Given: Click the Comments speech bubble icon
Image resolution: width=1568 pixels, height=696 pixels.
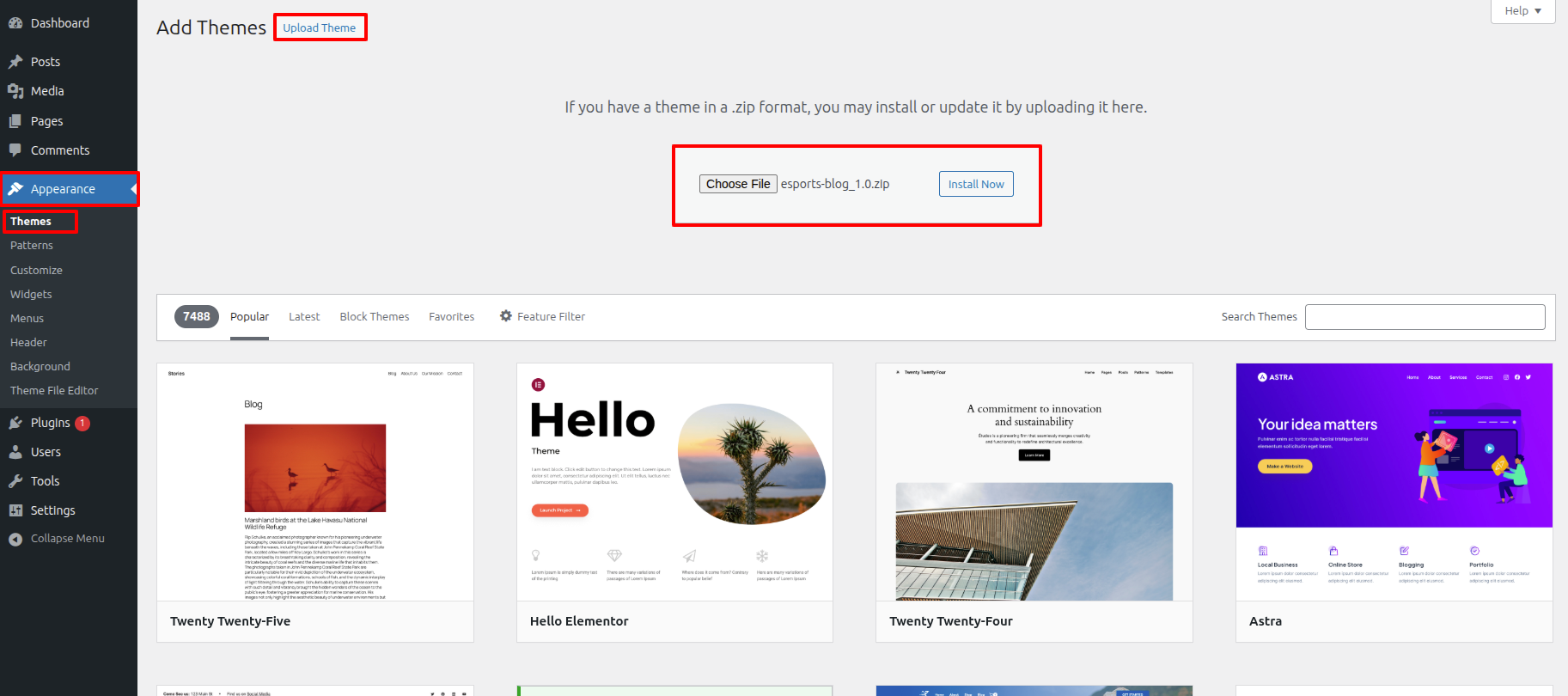Looking at the screenshot, I should (x=15, y=150).
